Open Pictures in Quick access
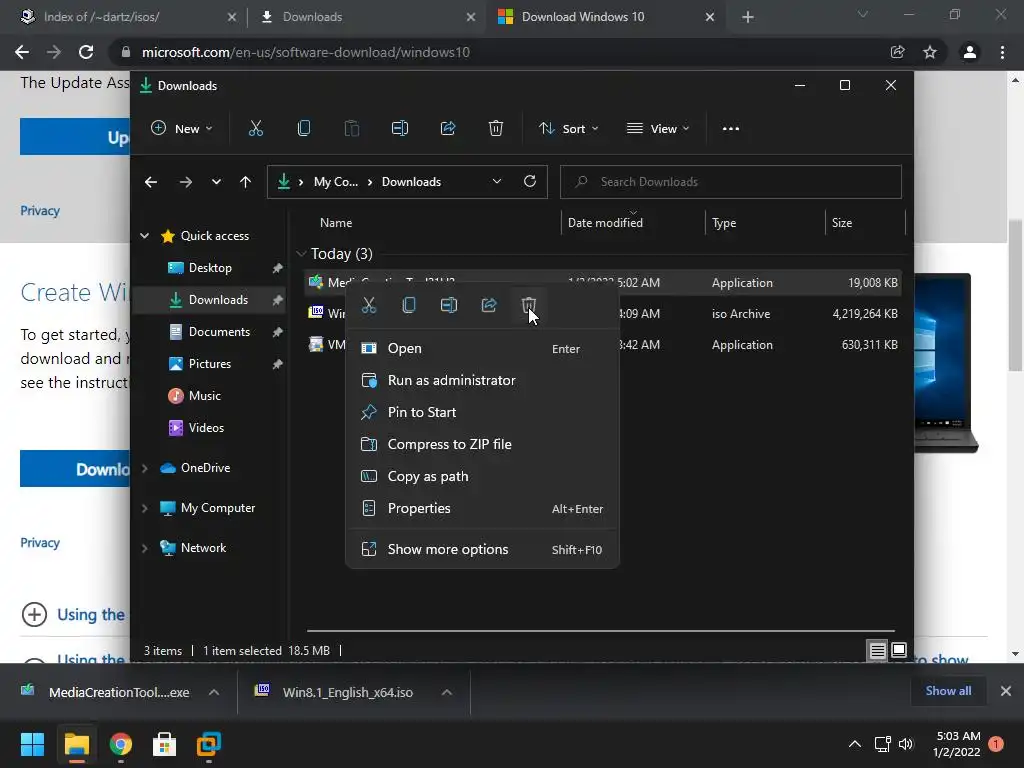 (209, 364)
